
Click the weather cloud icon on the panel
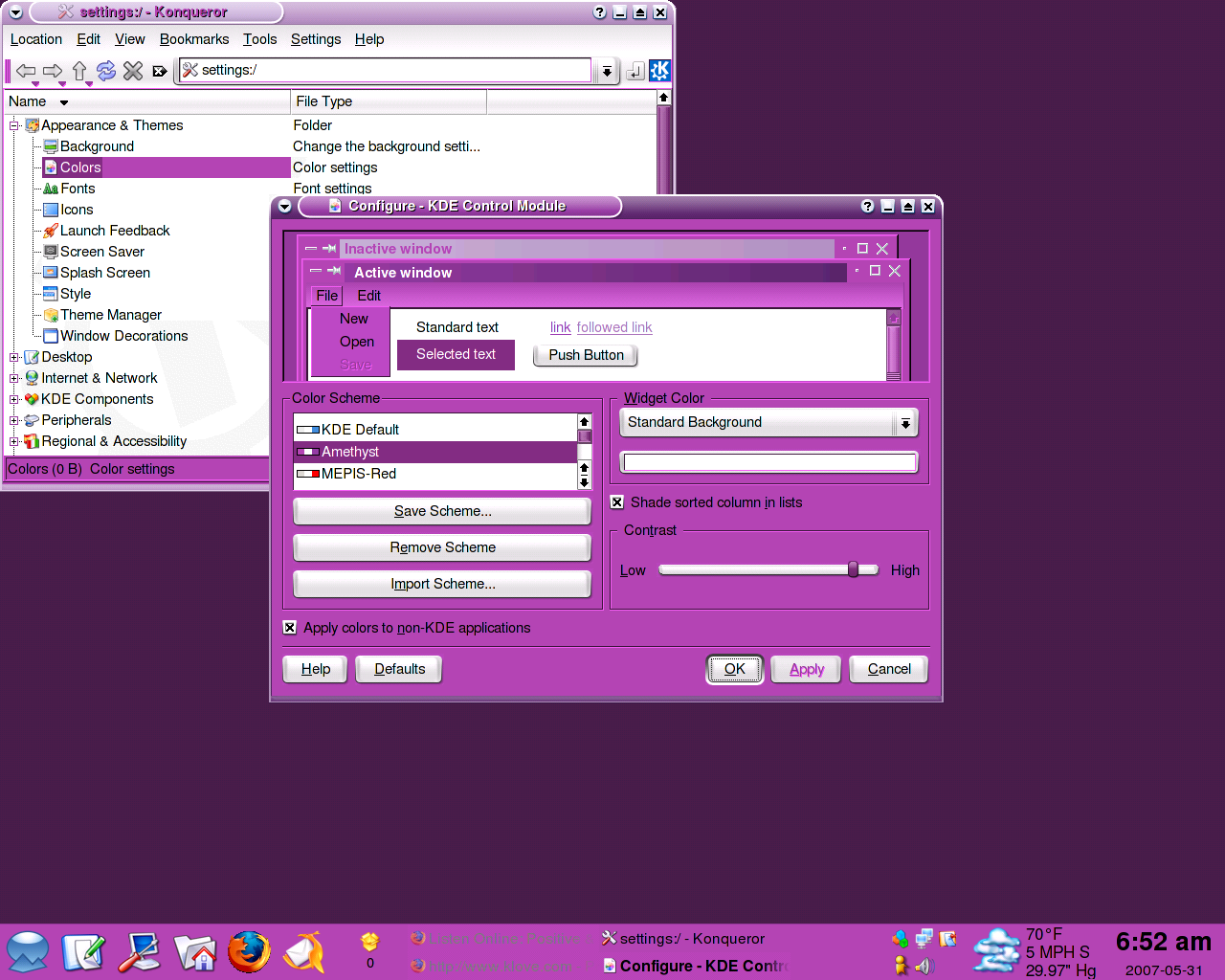(x=996, y=951)
